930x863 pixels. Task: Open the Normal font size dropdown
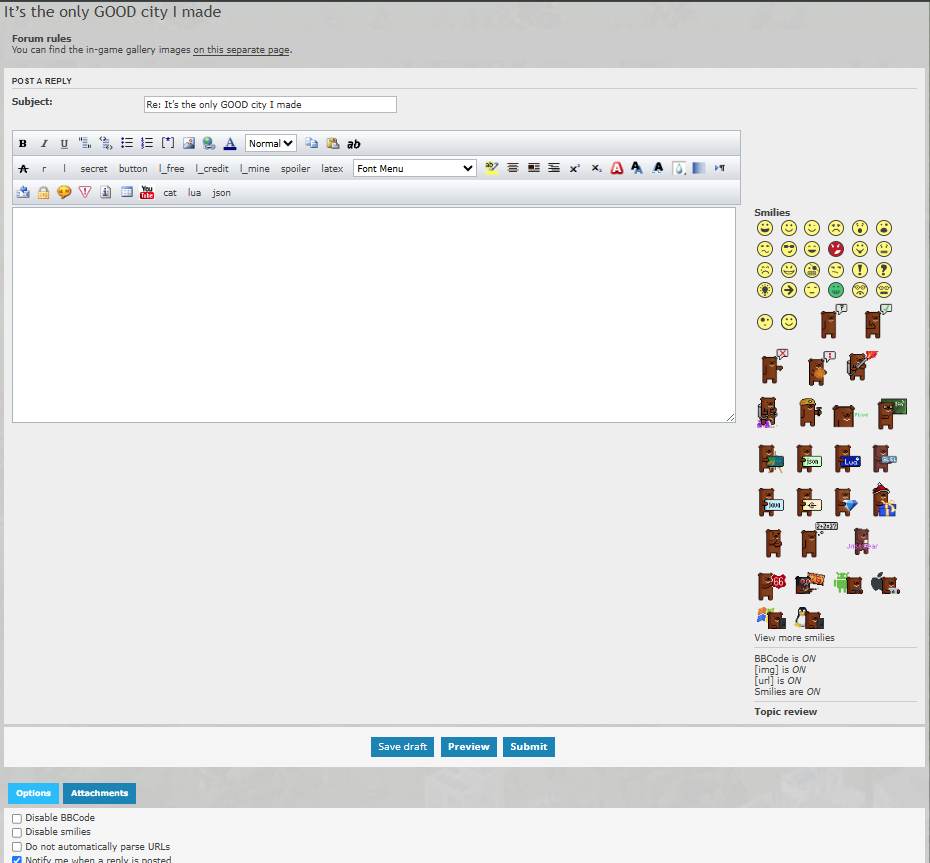[270, 144]
